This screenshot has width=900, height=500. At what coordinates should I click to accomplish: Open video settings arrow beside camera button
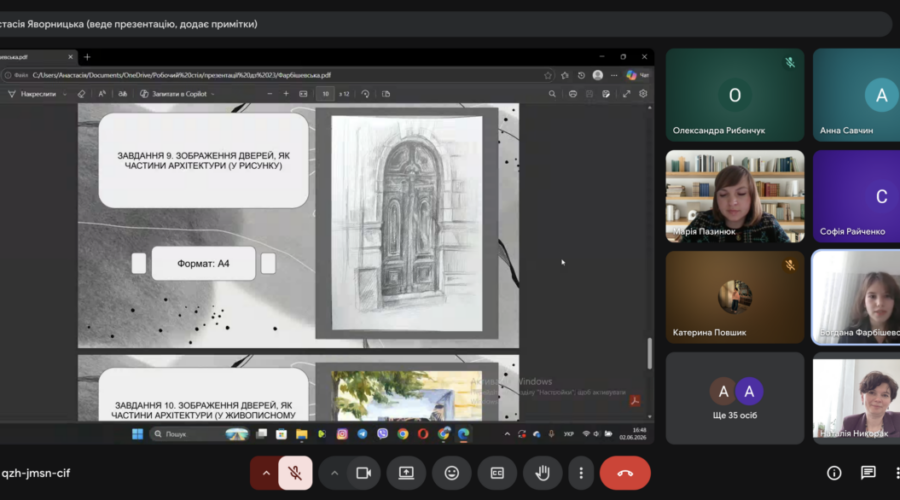[x=334, y=473]
